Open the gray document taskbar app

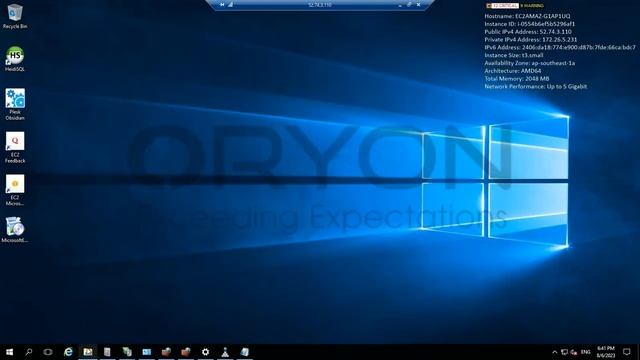coord(107,352)
